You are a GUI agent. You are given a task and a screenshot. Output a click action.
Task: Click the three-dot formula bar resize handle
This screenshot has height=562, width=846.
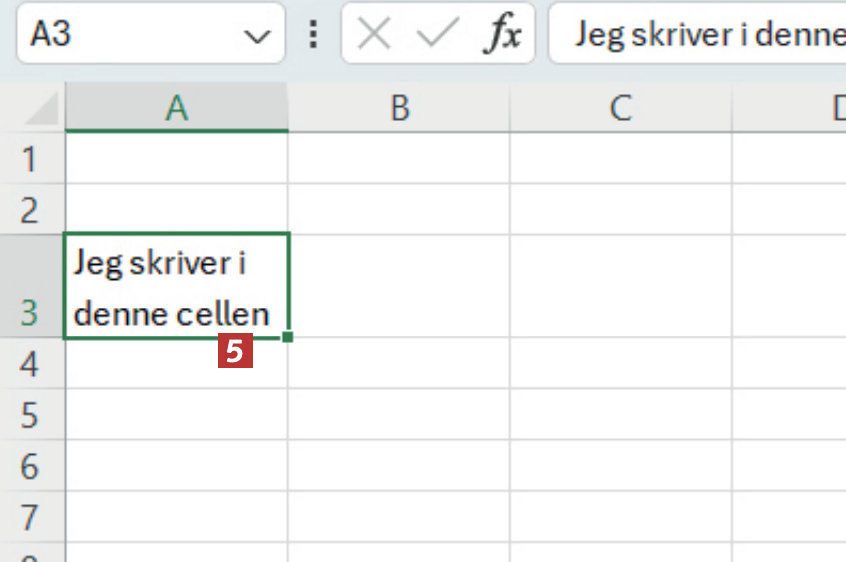point(314,36)
